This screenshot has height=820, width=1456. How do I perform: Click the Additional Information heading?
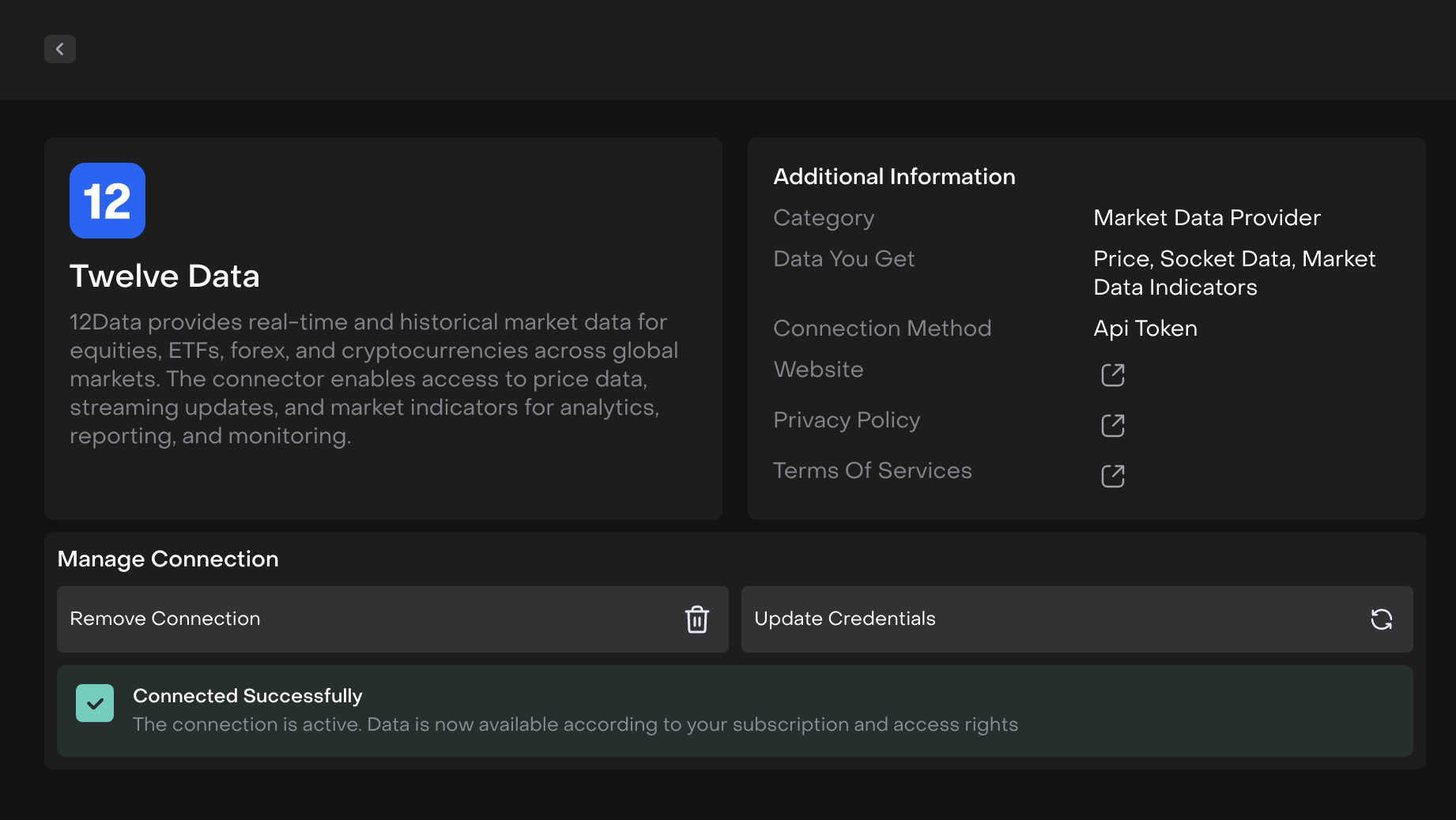point(894,177)
